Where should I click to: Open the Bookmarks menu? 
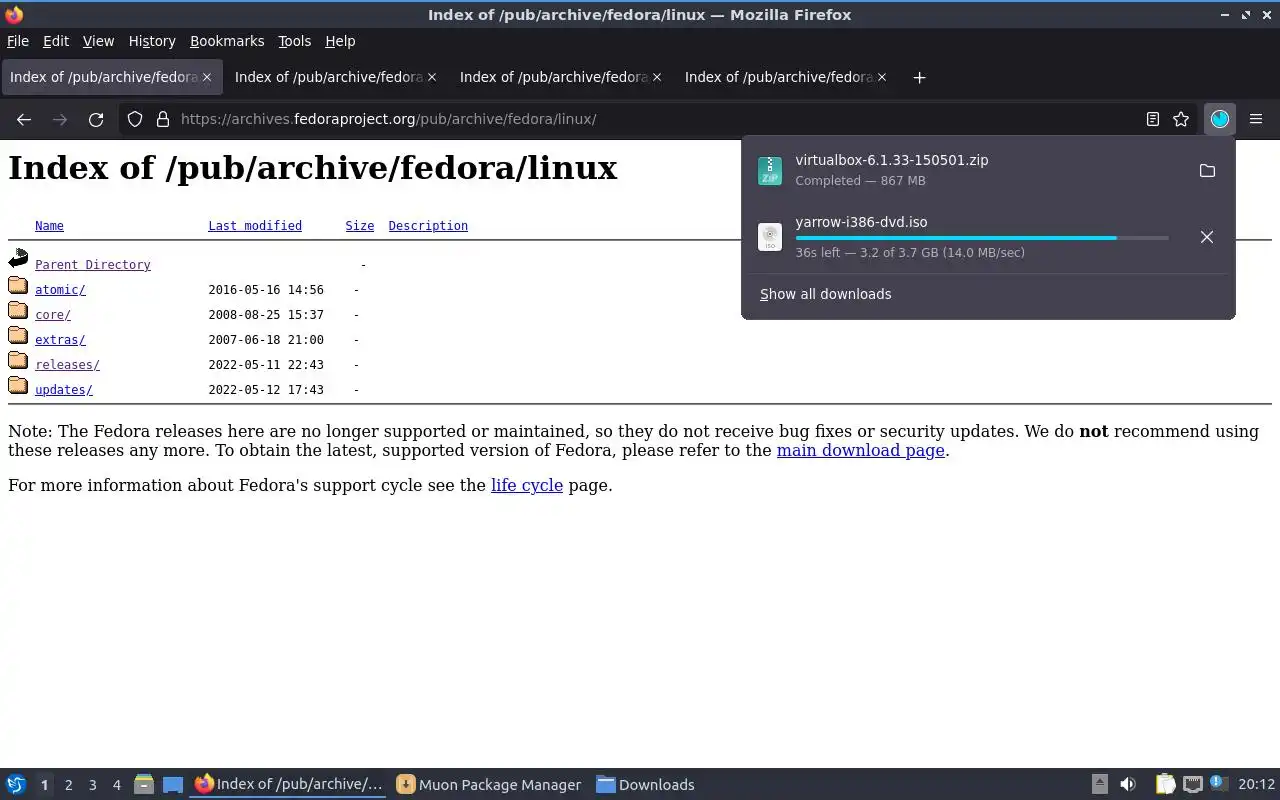pyautogui.click(x=227, y=41)
